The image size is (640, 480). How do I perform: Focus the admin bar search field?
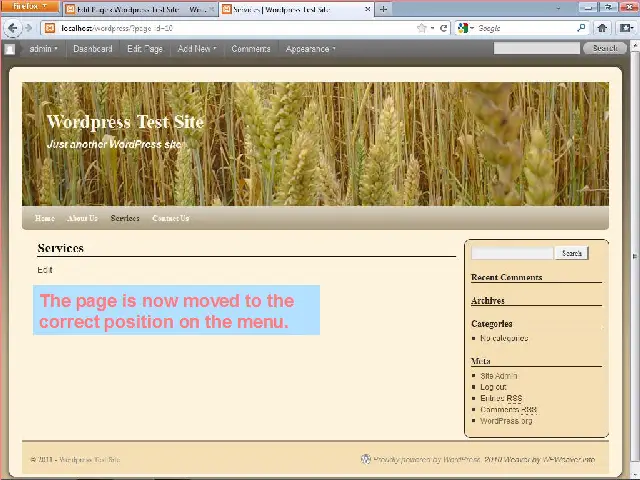coord(536,48)
